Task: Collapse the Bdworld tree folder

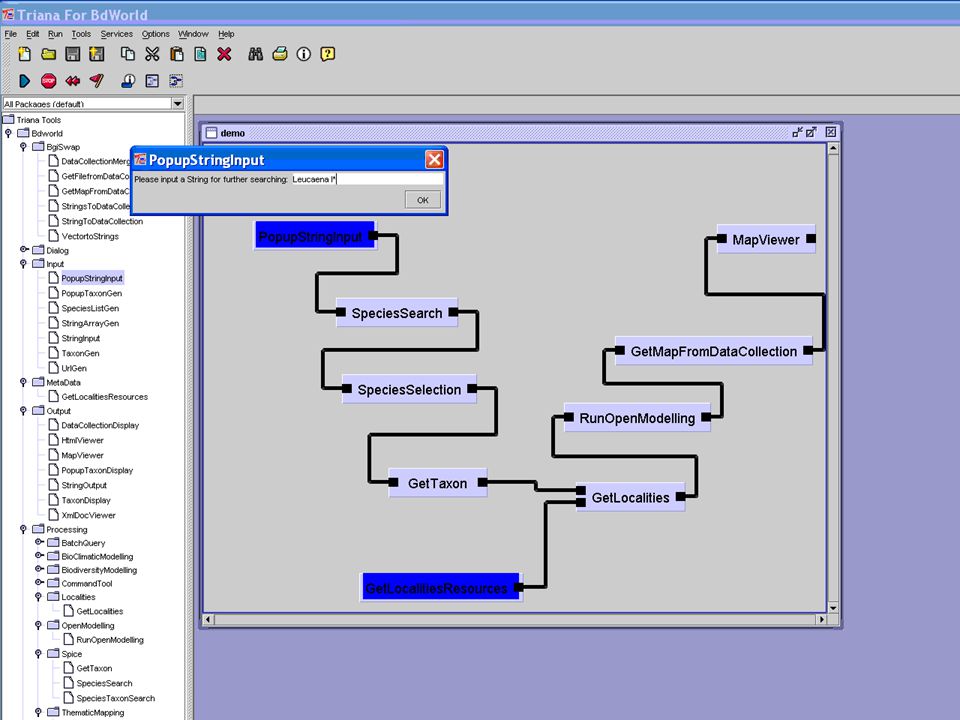Action: [9, 133]
